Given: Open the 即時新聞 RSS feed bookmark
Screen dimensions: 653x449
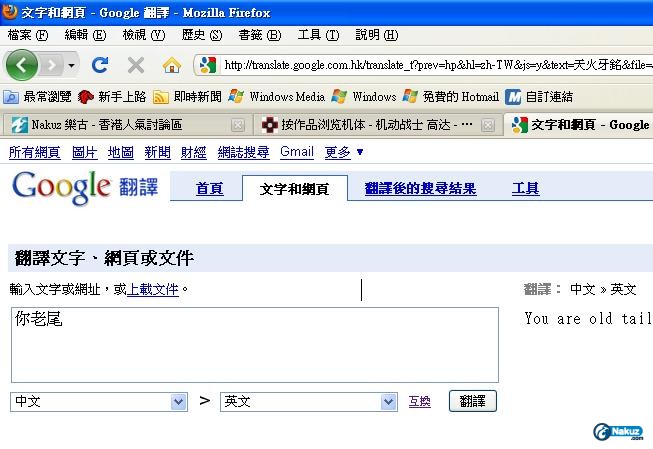Looking at the screenshot, I should coord(187,97).
